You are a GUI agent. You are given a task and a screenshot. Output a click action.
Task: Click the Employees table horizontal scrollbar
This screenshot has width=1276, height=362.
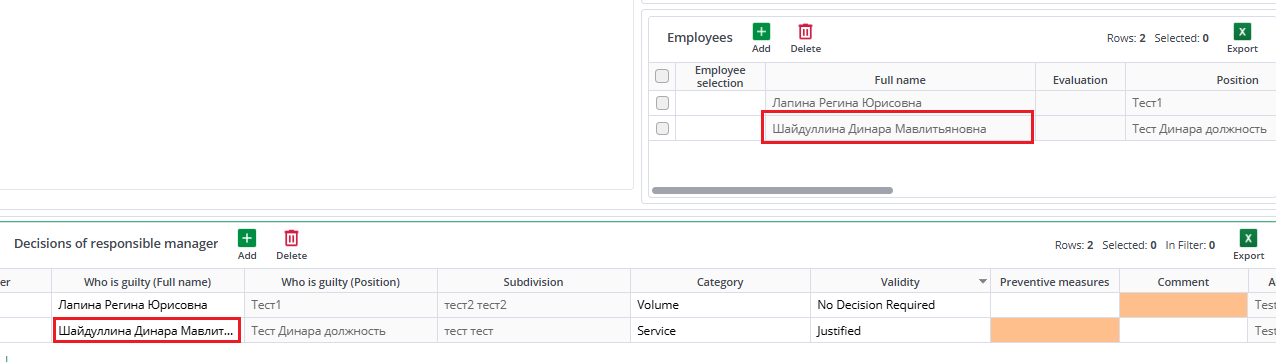(772, 189)
